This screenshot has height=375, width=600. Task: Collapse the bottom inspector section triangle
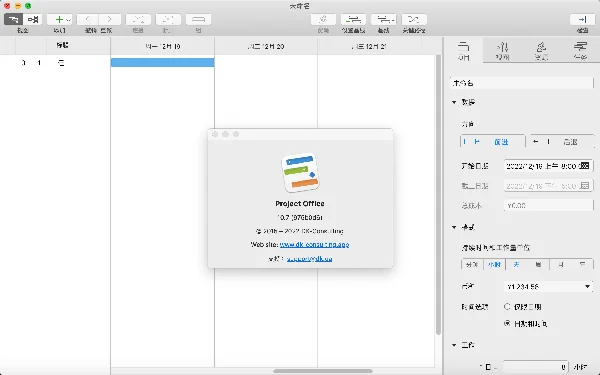(454, 345)
